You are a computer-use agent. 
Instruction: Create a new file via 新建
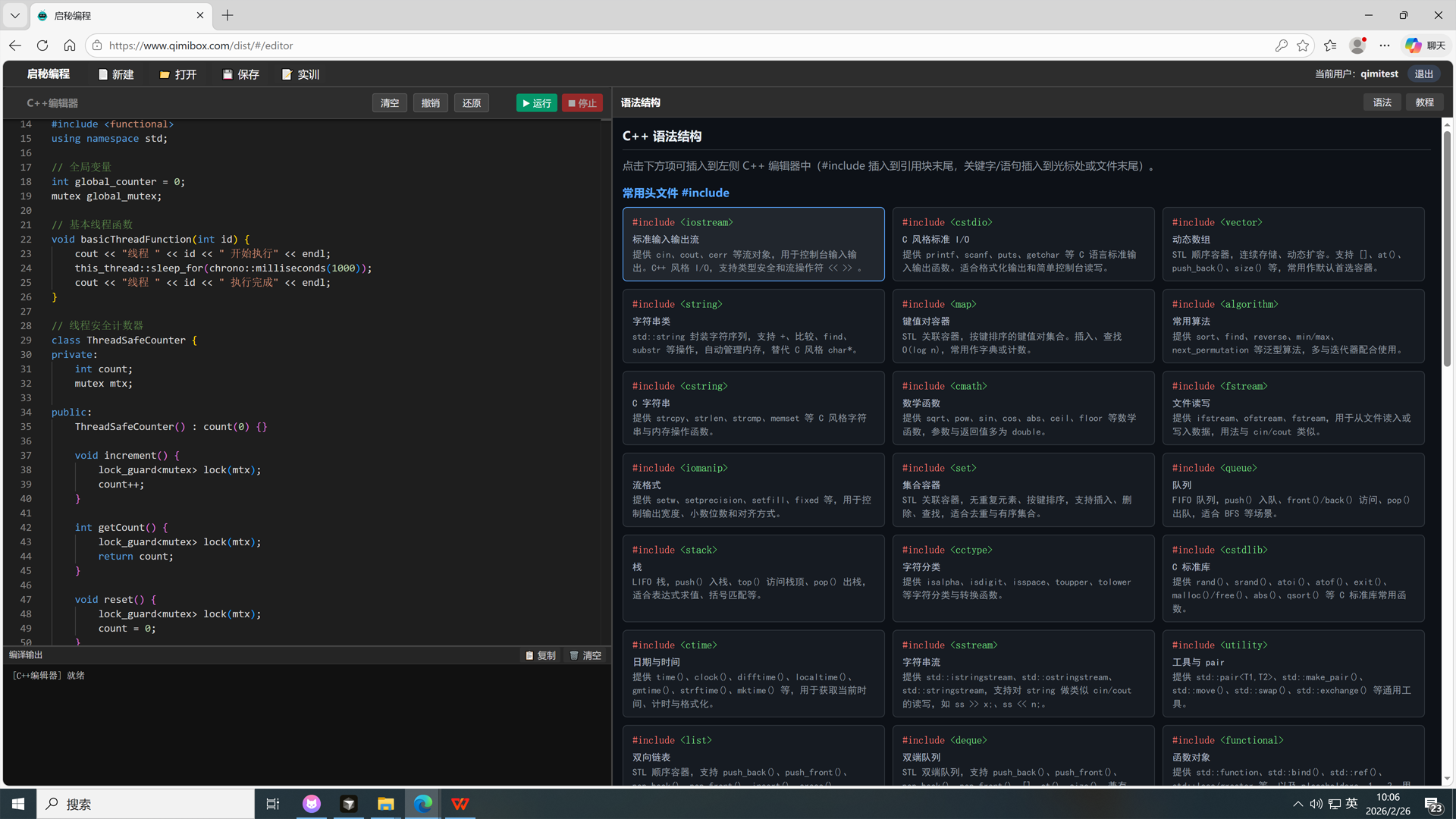point(115,74)
